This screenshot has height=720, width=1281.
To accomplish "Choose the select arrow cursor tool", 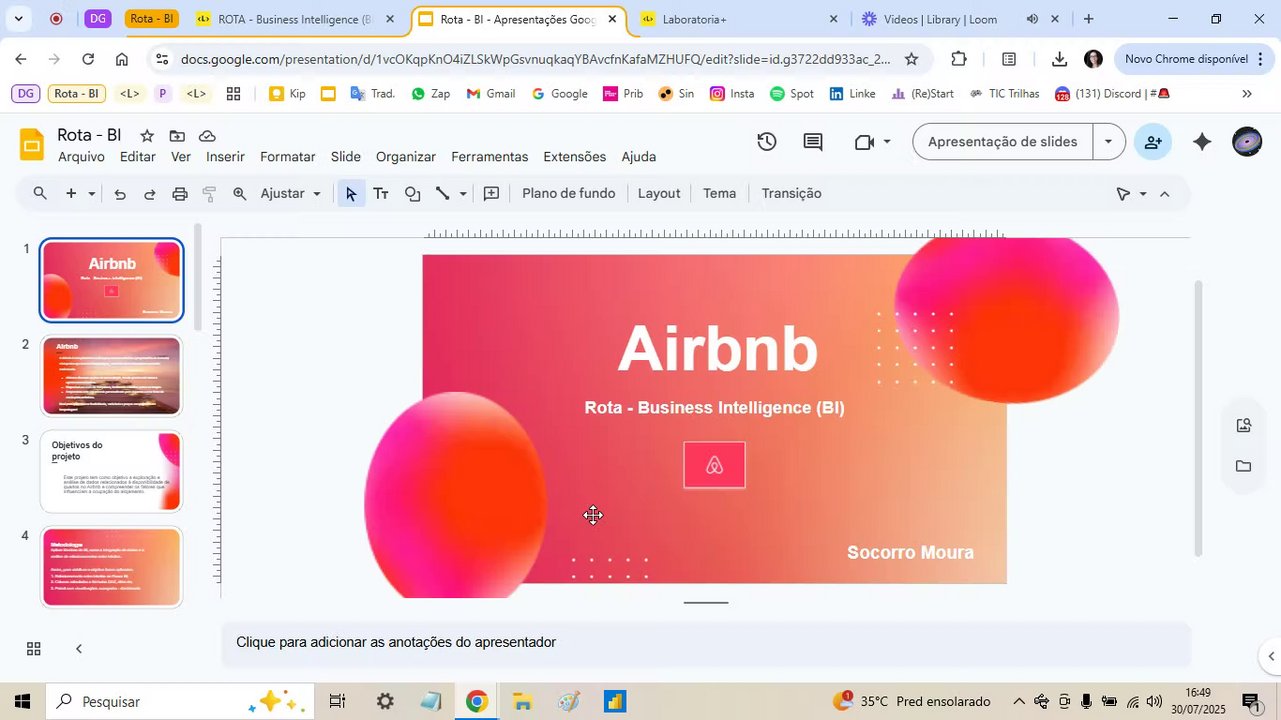I will coord(350,194).
